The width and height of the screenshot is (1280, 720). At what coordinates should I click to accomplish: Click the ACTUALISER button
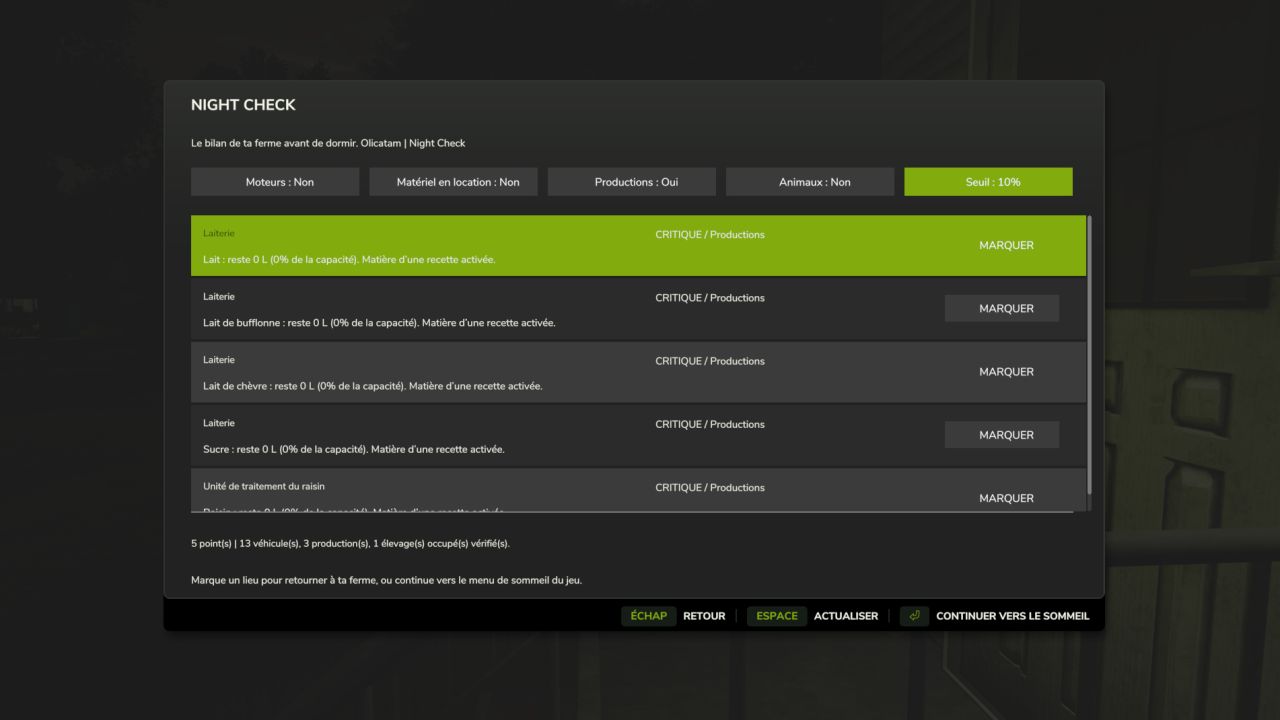846,616
